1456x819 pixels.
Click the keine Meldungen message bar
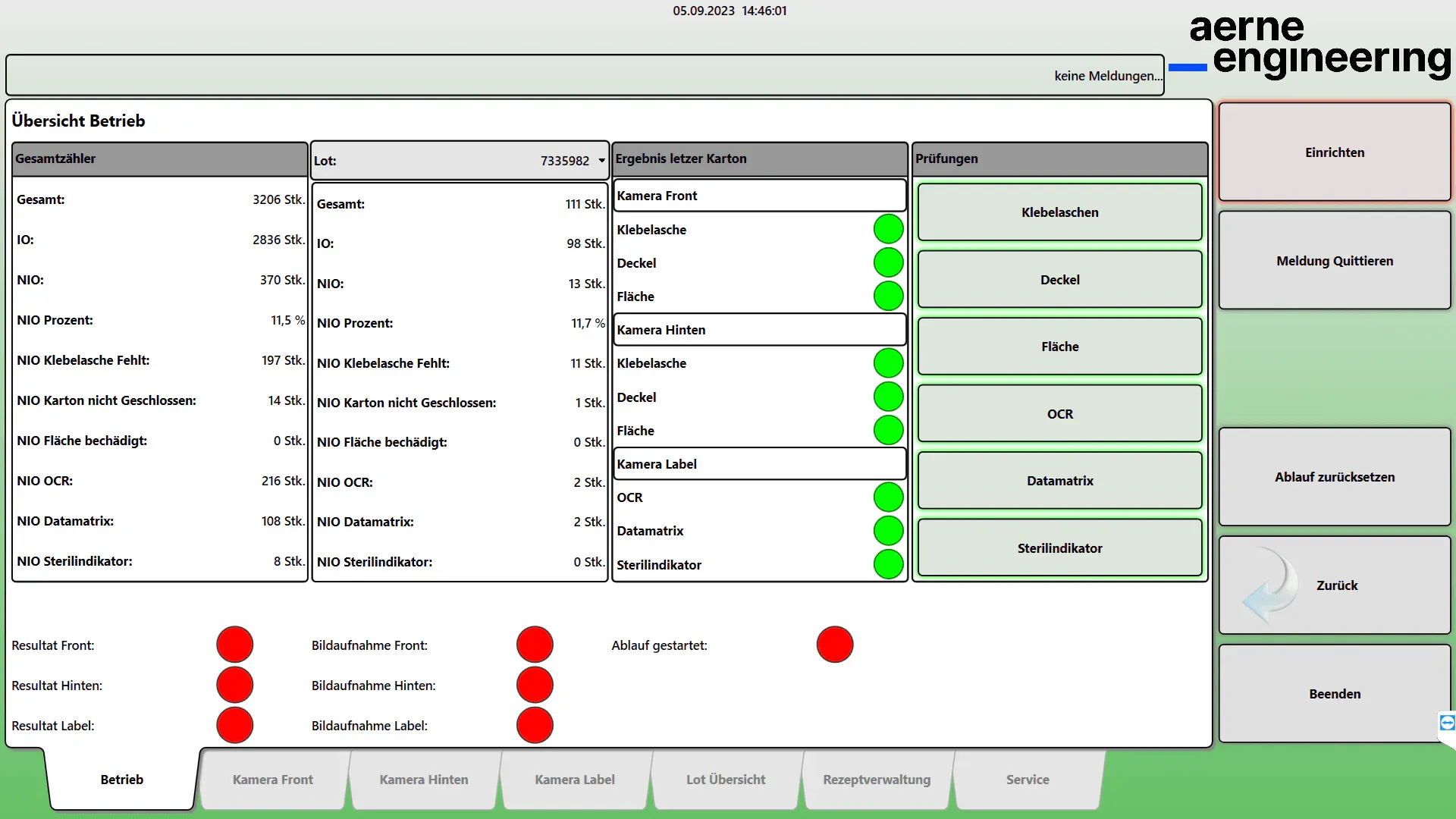click(585, 75)
